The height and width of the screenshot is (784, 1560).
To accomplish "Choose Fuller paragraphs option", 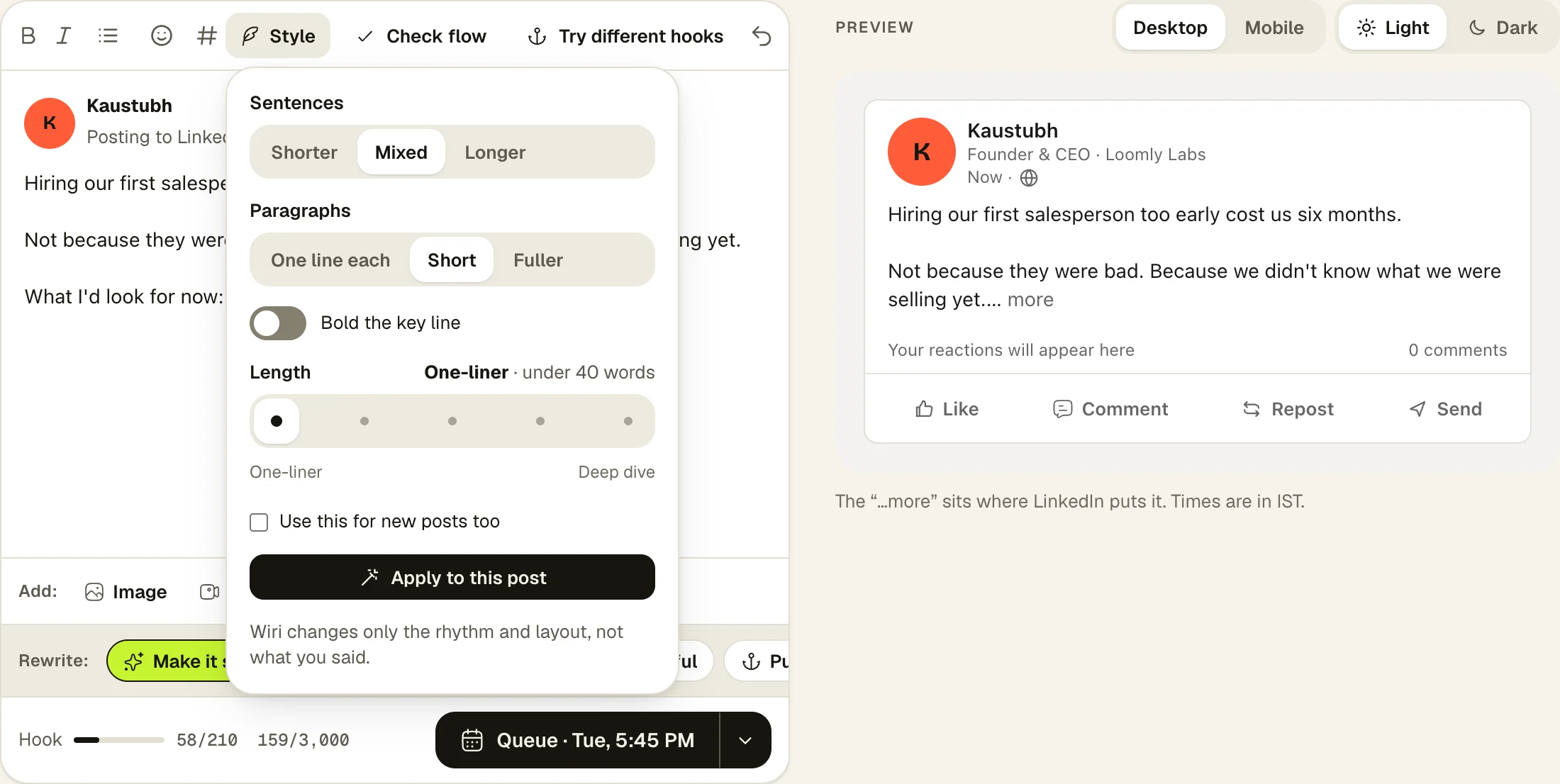I will tap(538, 260).
